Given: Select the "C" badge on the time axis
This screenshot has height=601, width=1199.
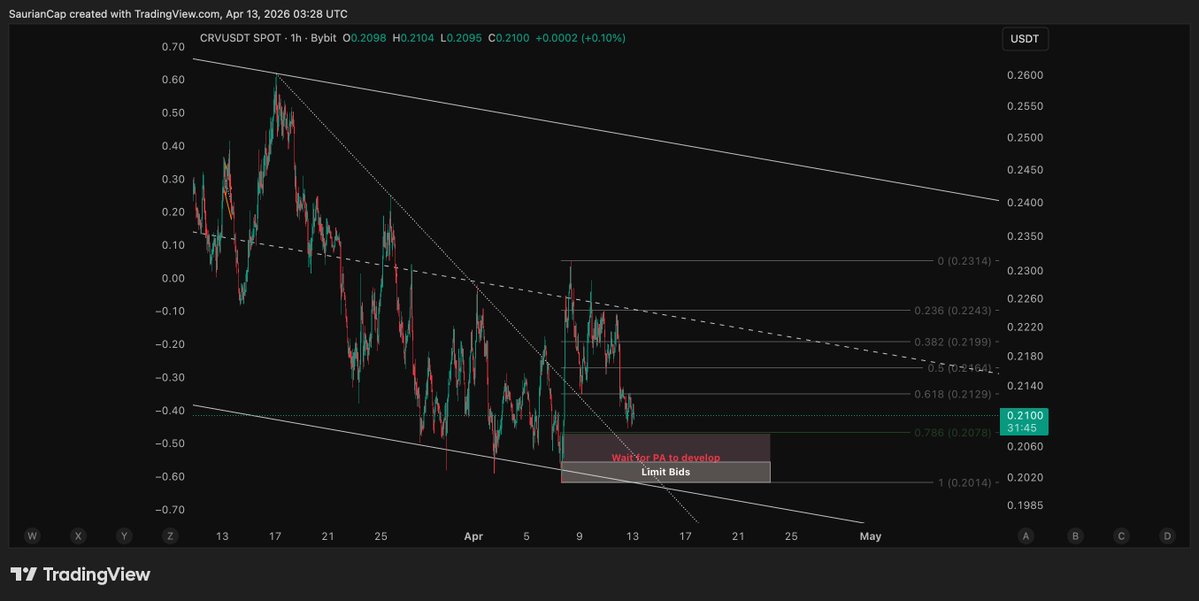Looking at the screenshot, I should coord(1120,536).
